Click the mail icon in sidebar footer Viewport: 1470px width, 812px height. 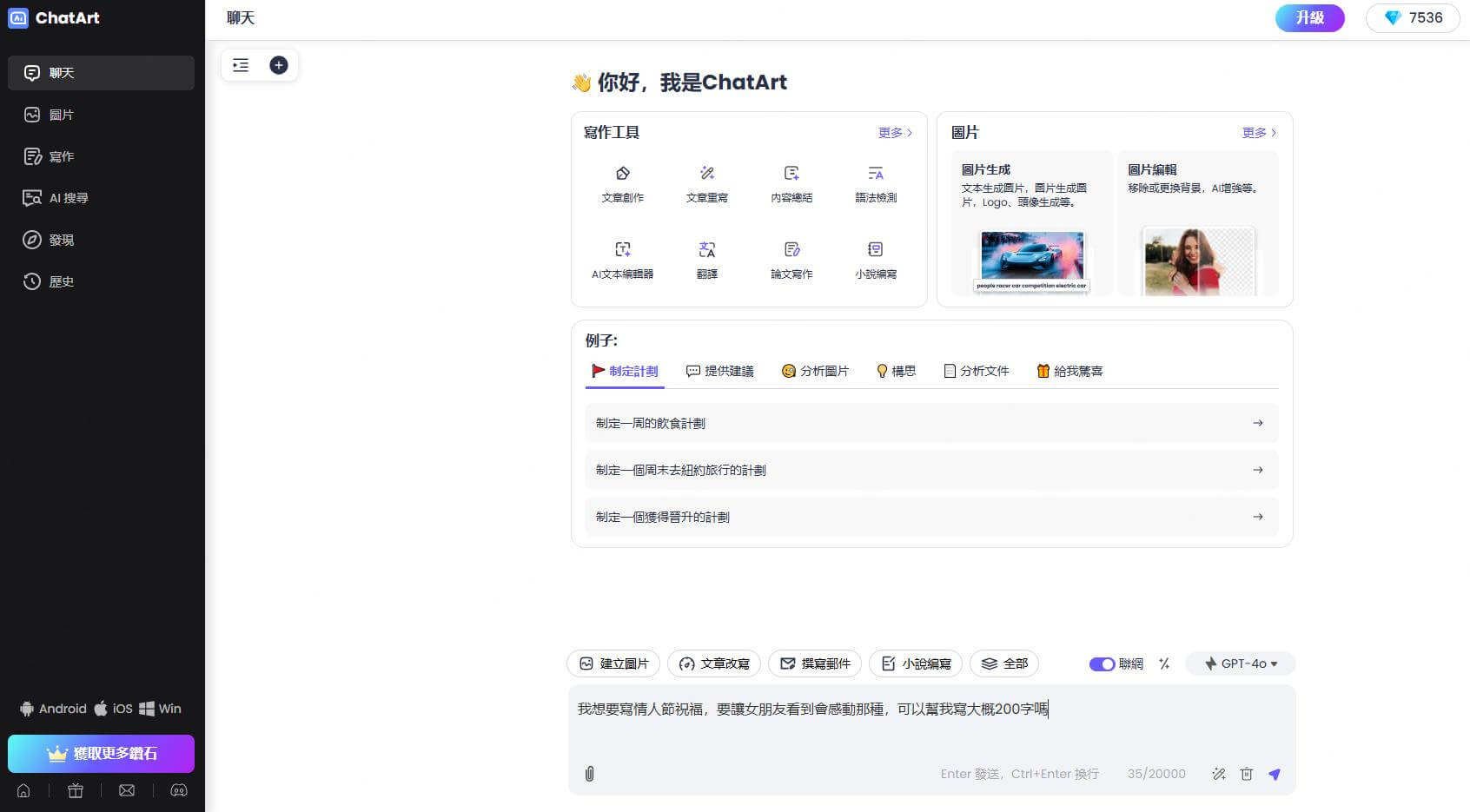pyautogui.click(x=127, y=790)
